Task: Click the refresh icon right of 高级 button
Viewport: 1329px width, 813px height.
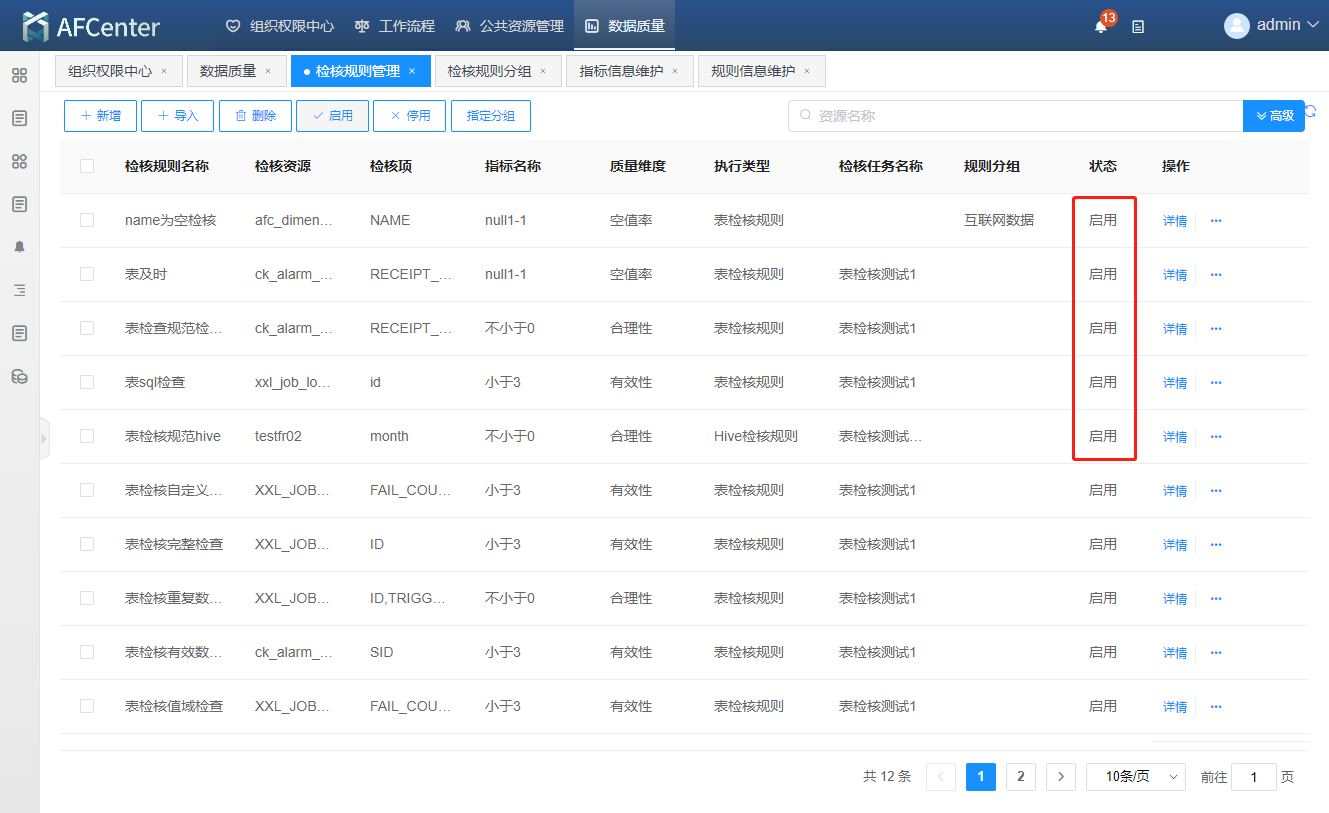Action: click(x=1311, y=112)
